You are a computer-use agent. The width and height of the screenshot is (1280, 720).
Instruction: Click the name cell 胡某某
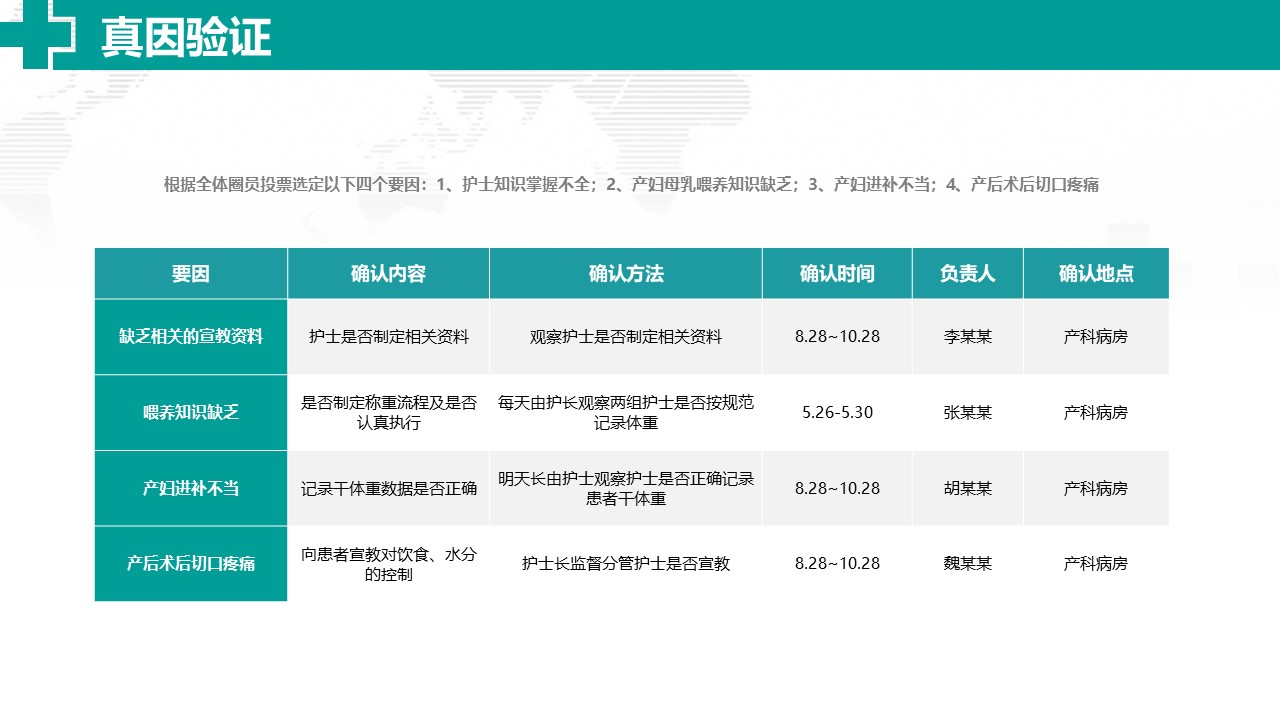pyautogui.click(x=967, y=488)
